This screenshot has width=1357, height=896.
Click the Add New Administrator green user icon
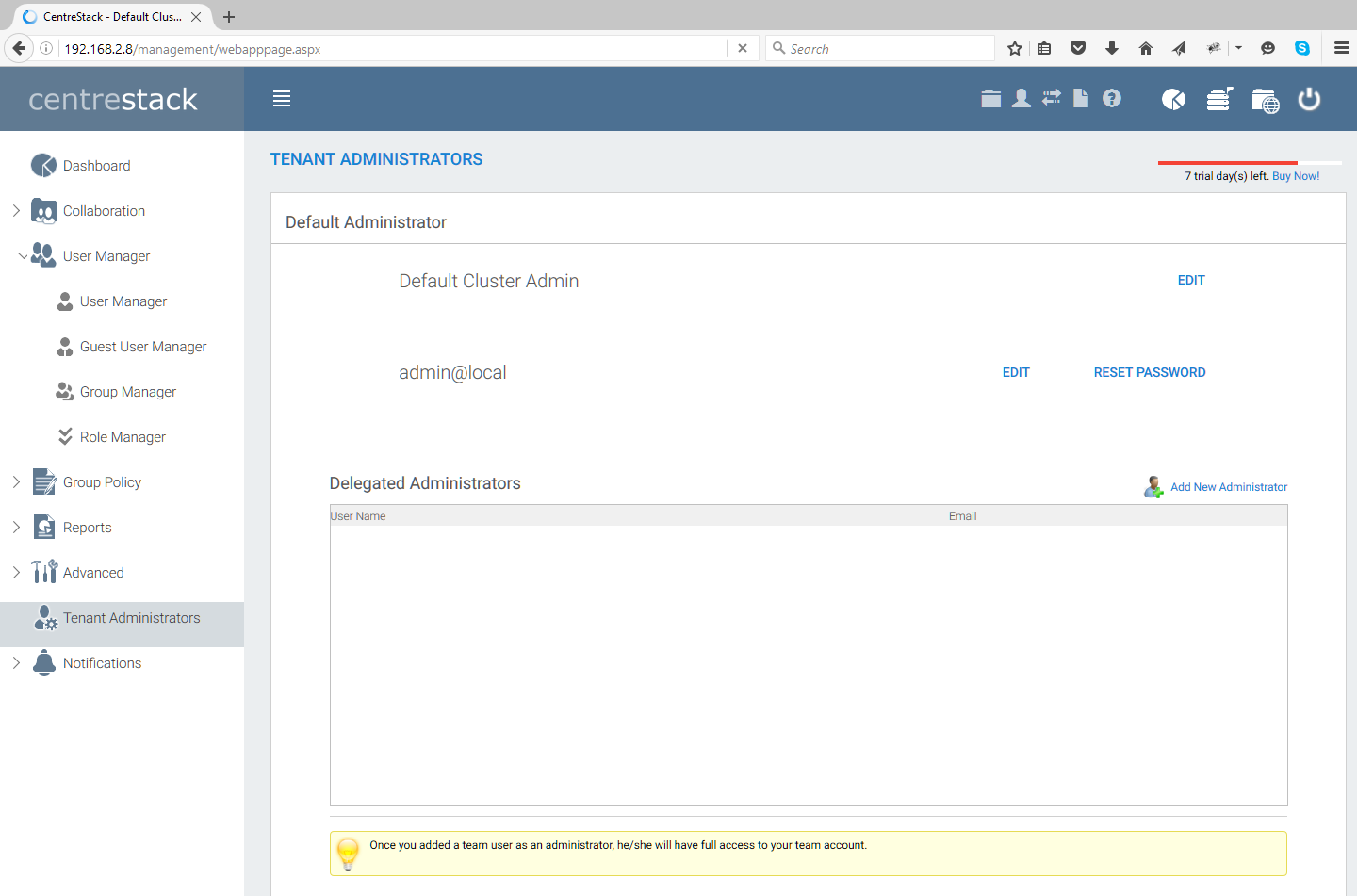point(1153,486)
